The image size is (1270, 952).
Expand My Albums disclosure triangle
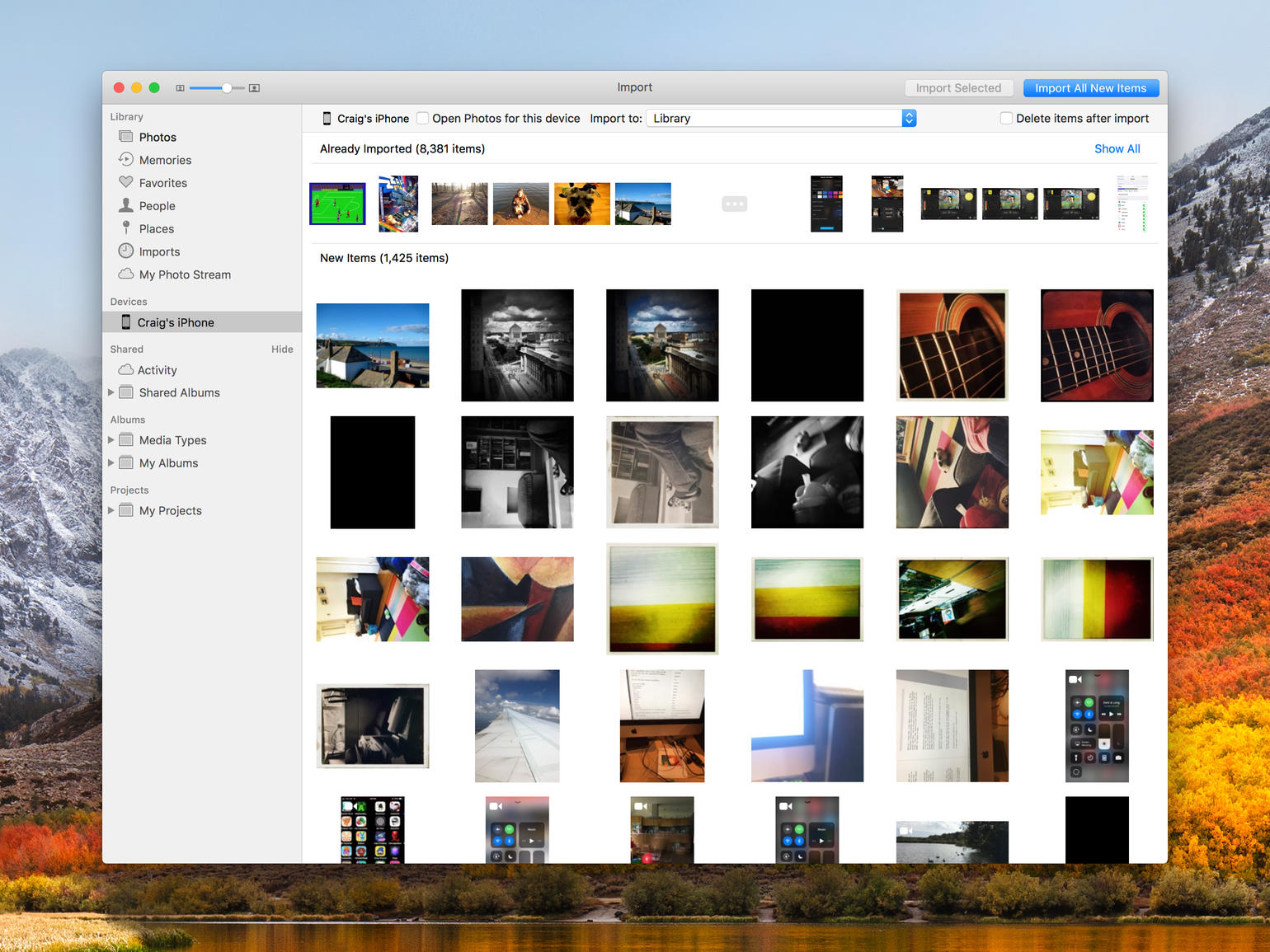coord(111,462)
